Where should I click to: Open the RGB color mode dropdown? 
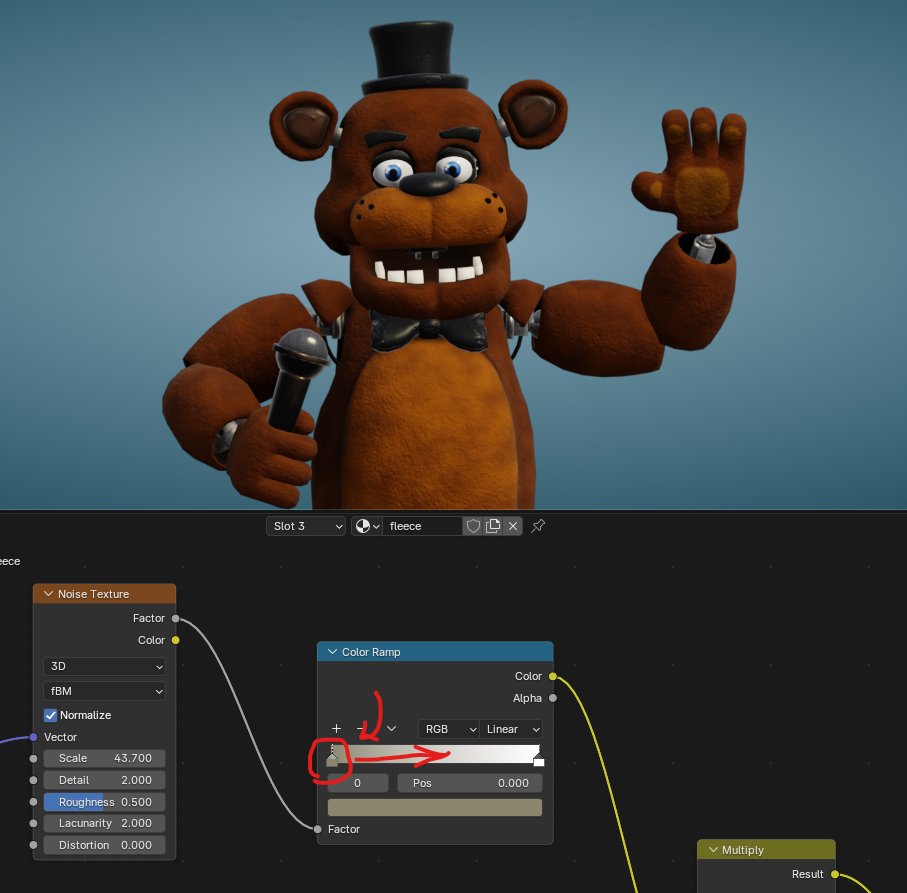pyautogui.click(x=449, y=729)
